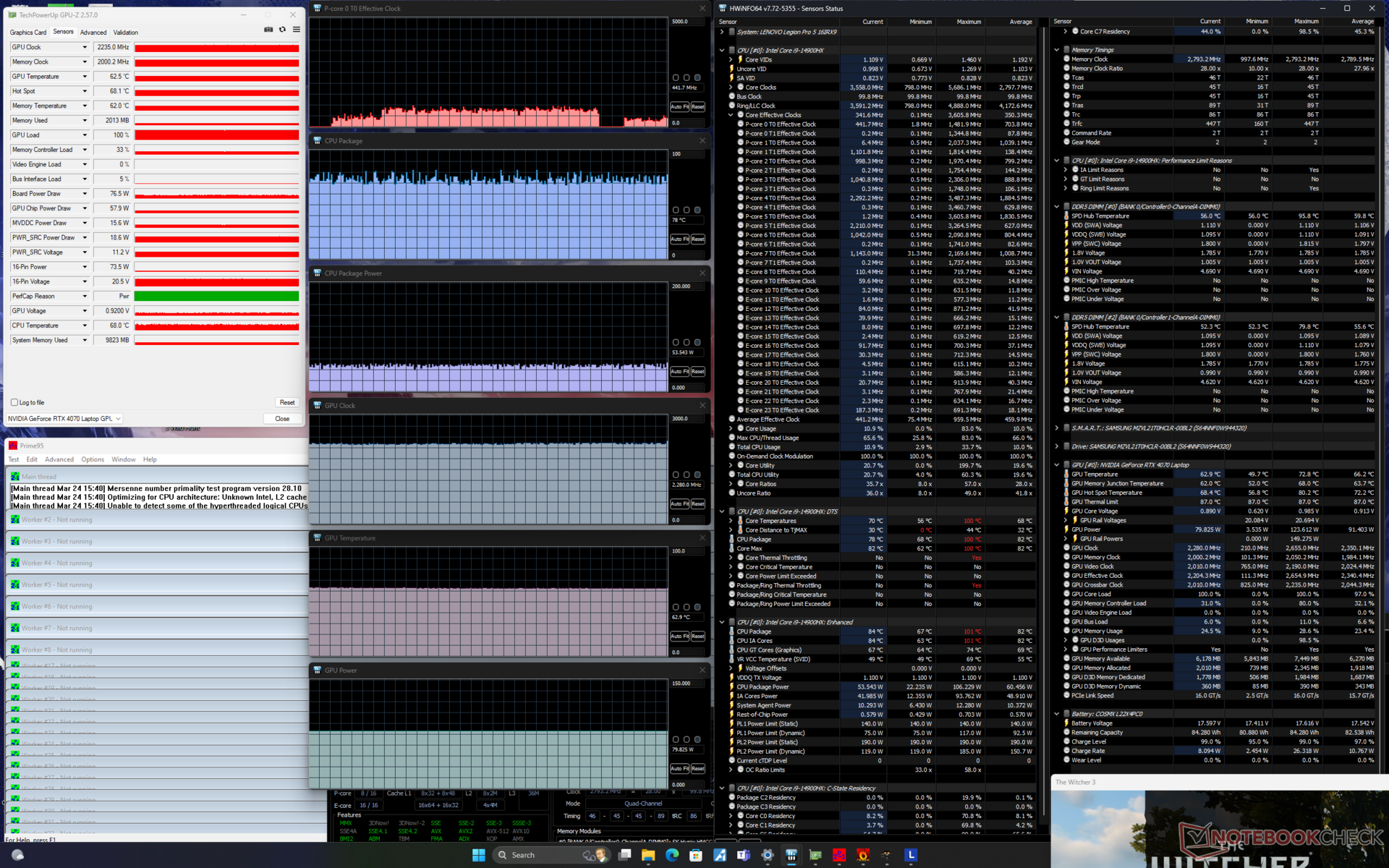This screenshot has height=868, width=1389.
Task: Toggle first radio button in GPU Clock graph
Action: coord(676,475)
